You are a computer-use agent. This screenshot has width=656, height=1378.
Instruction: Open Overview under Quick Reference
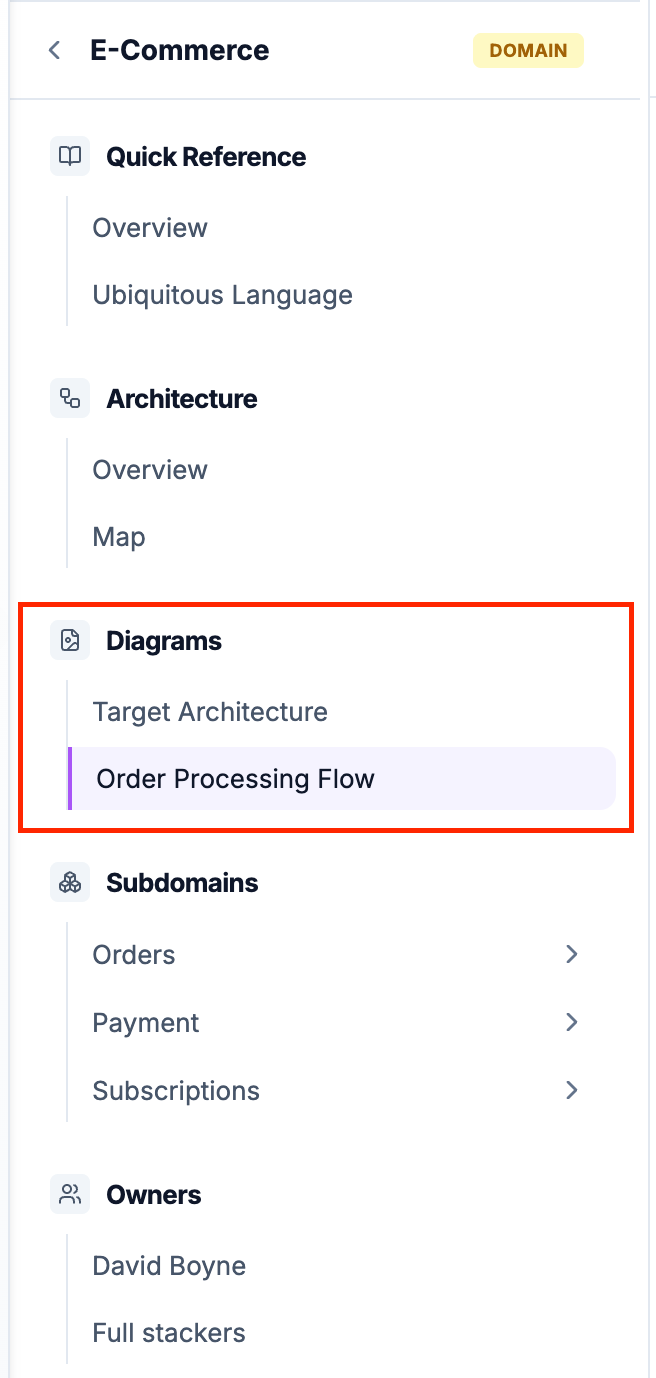(150, 228)
